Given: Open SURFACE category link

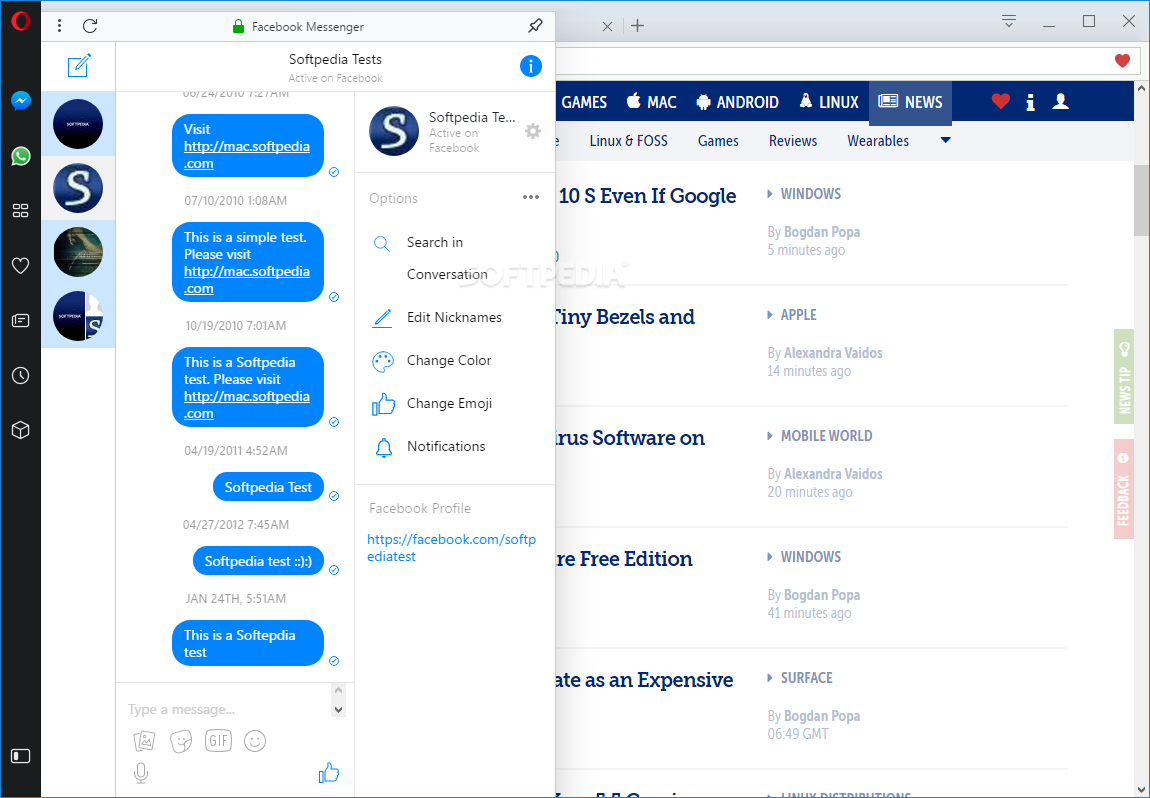Looking at the screenshot, I should 807,678.
